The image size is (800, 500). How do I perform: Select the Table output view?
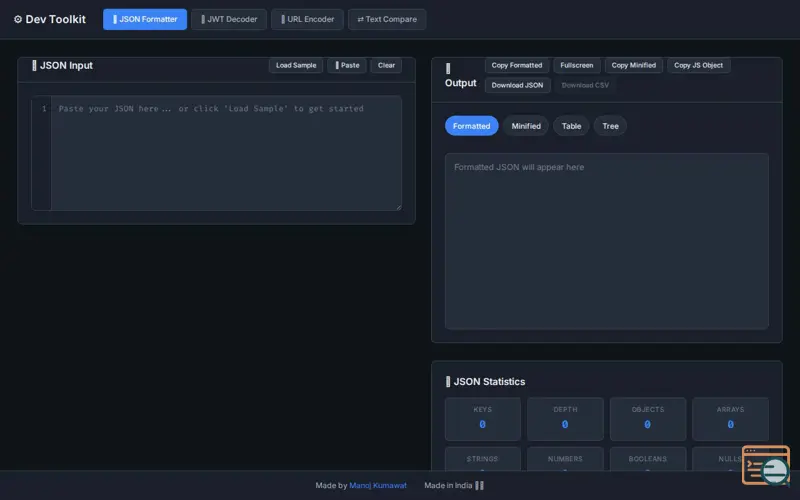click(571, 126)
